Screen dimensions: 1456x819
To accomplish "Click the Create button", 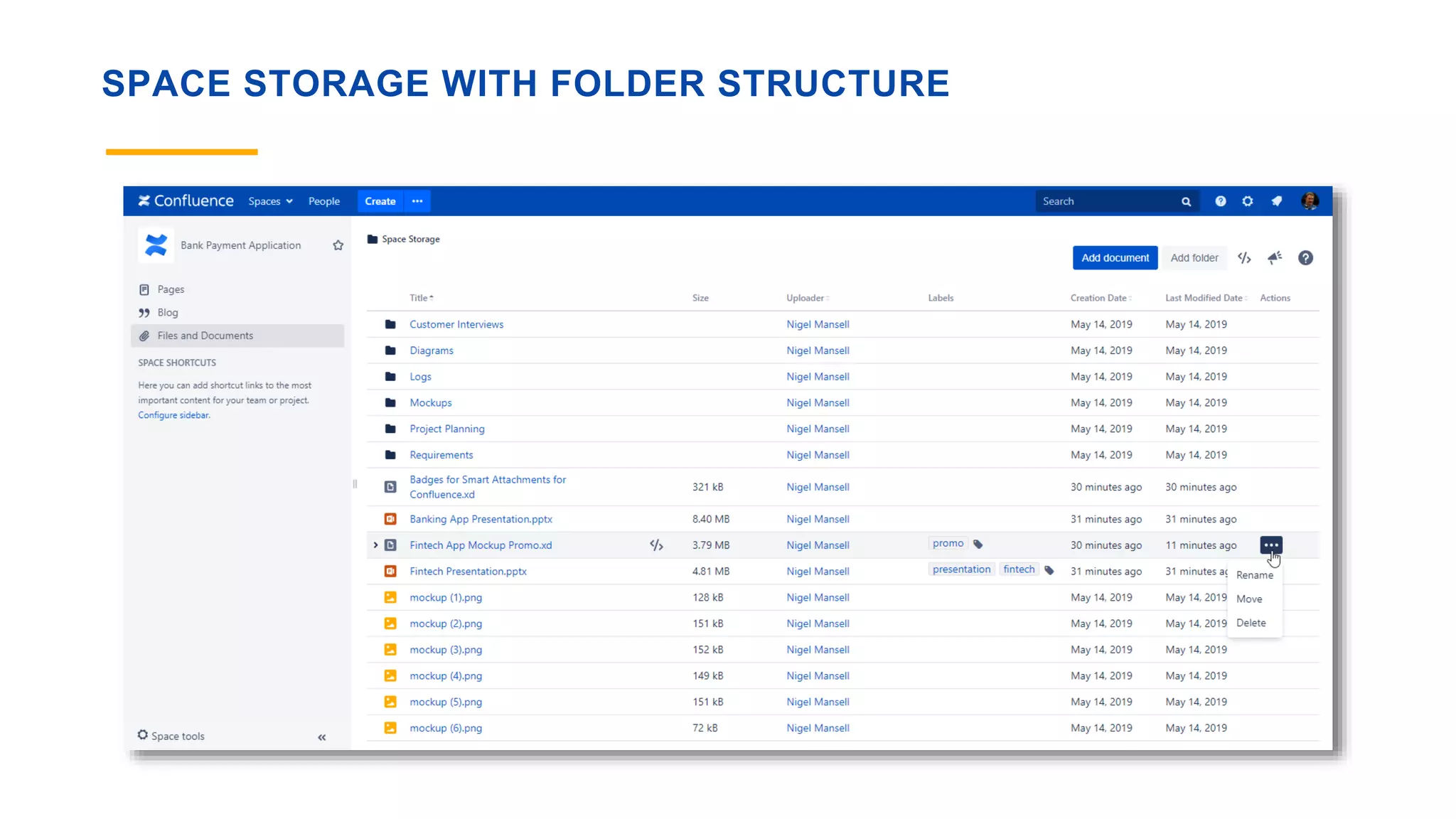I will 380,201.
